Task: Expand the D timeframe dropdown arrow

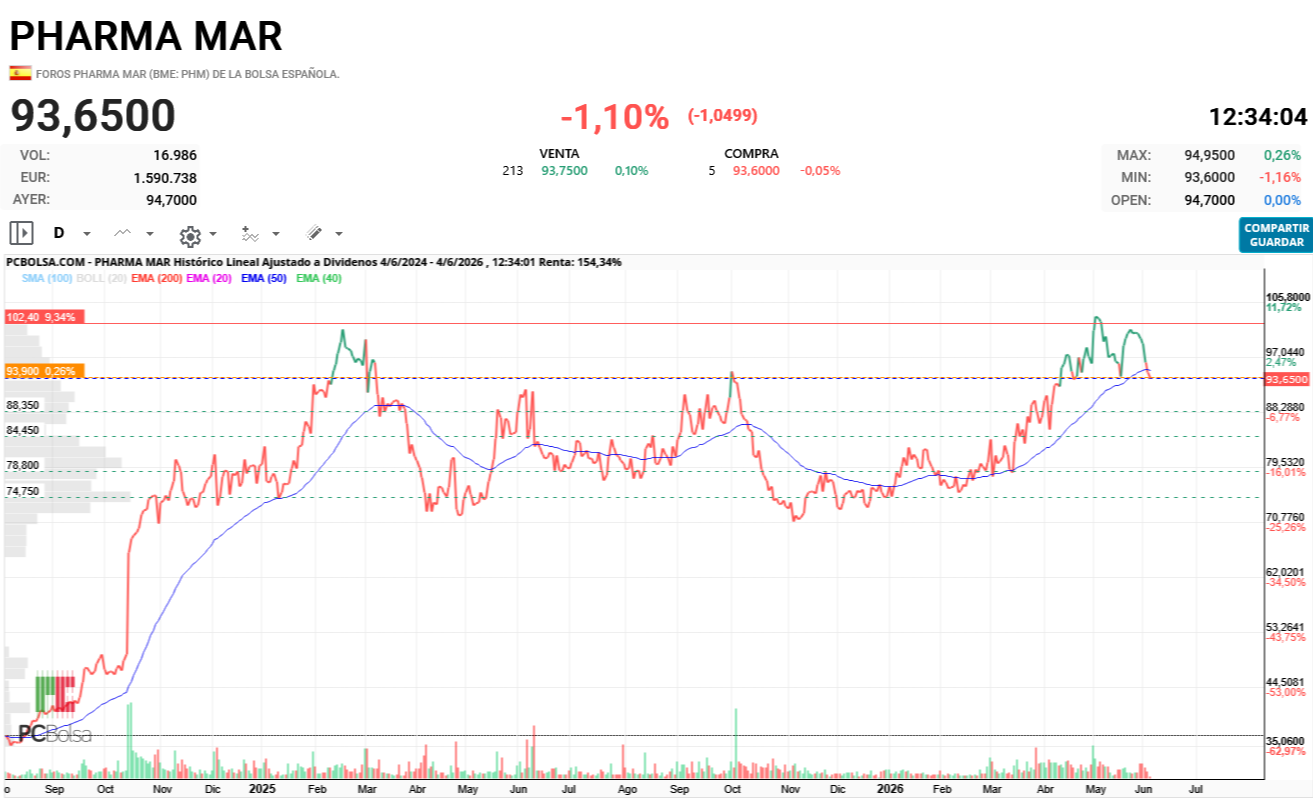Action: coord(87,234)
